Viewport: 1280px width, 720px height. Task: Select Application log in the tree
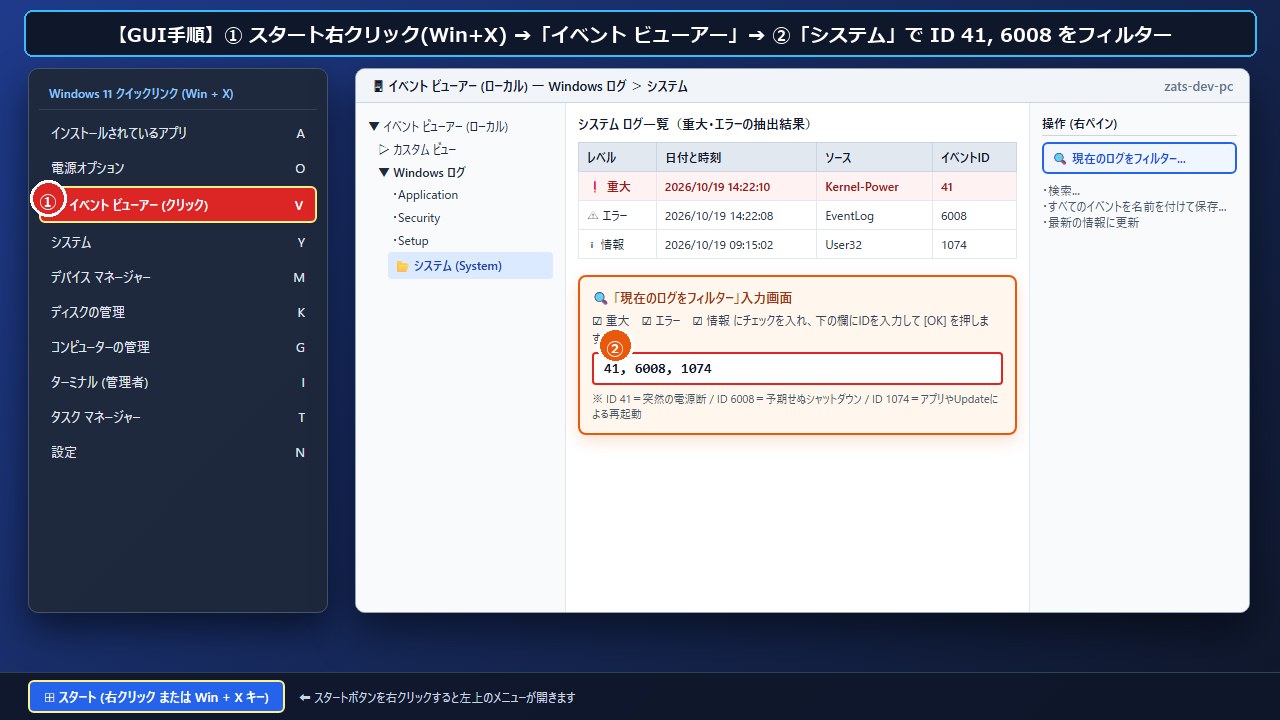425,195
